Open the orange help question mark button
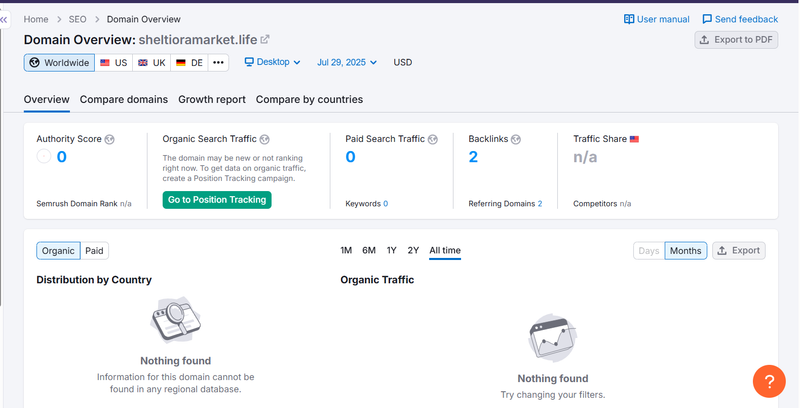This screenshot has height=408, width=800. [x=769, y=381]
